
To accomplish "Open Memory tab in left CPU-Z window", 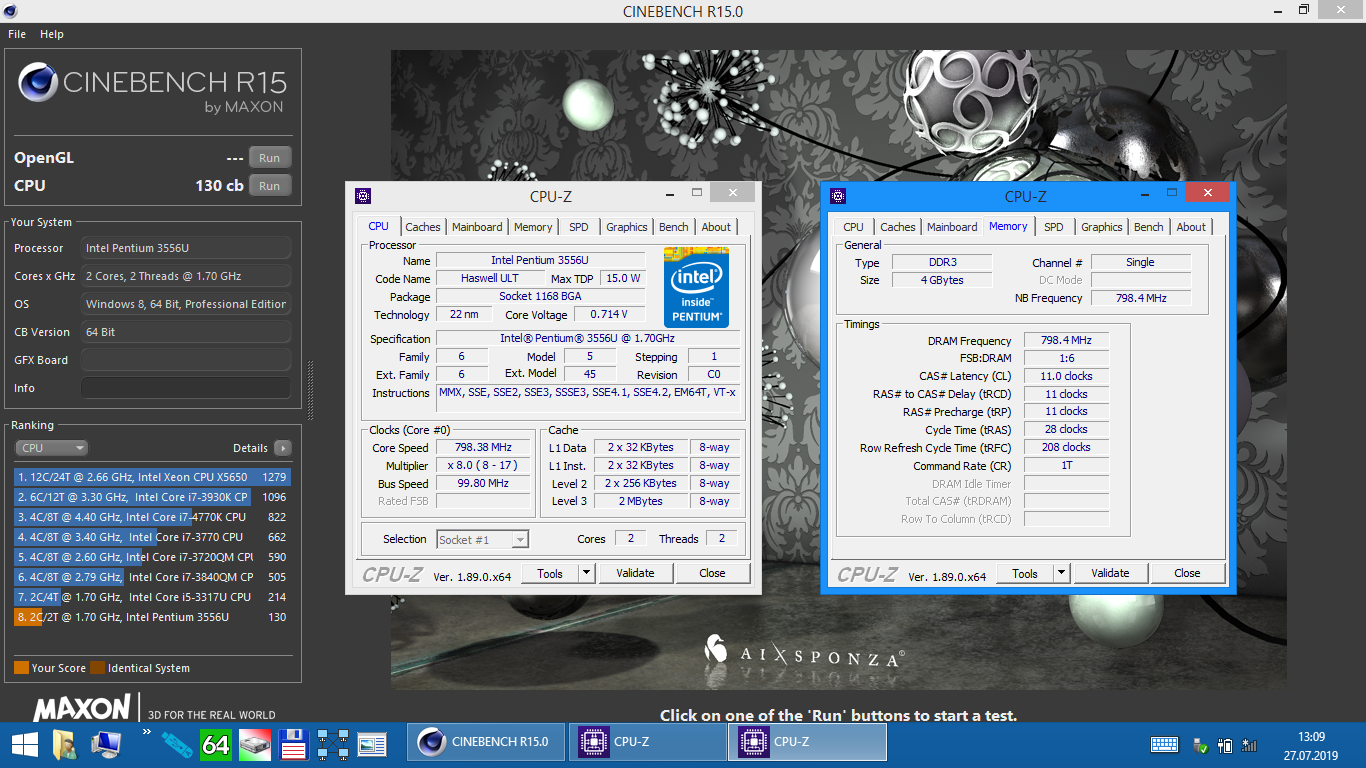I will [x=533, y=227].
